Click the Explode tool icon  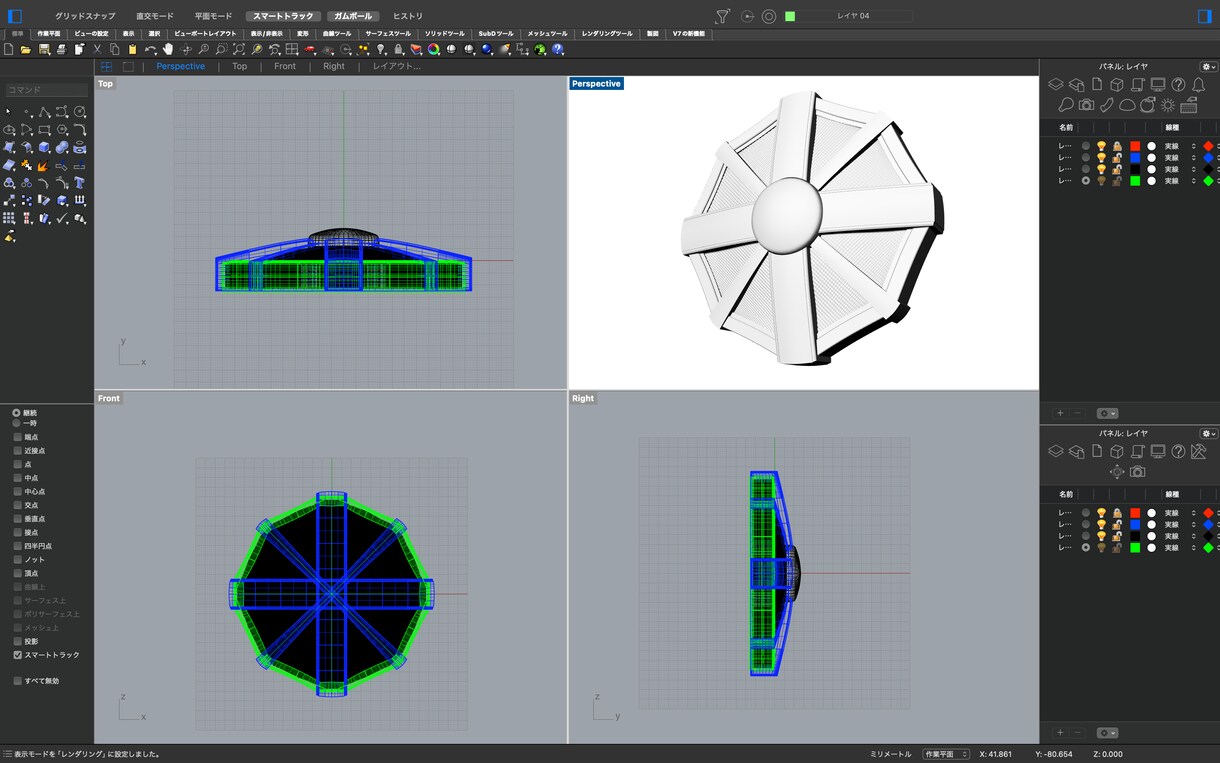(x=43, y=166)
